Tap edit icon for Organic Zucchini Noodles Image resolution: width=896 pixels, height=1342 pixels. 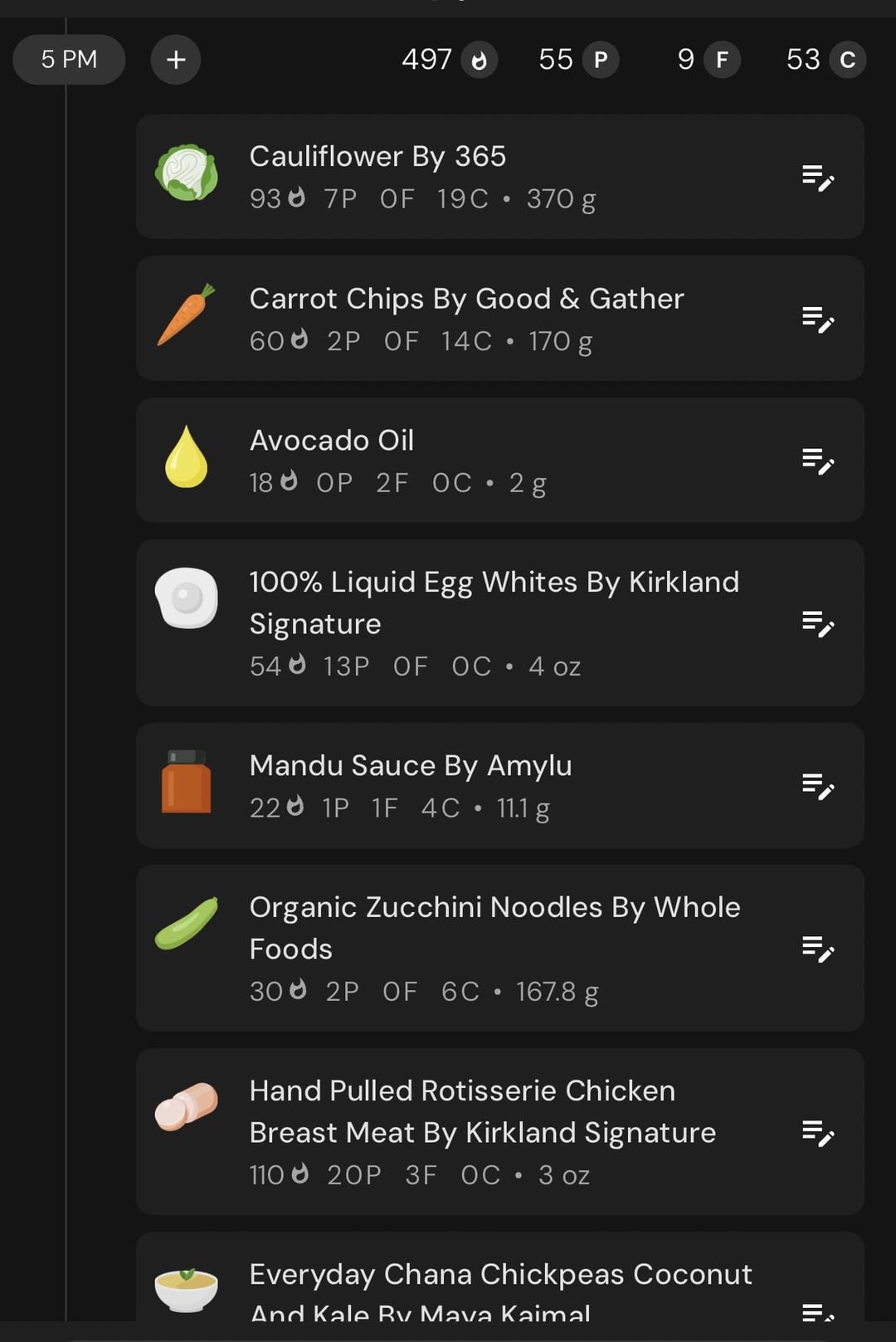click(x=818, y=949)
